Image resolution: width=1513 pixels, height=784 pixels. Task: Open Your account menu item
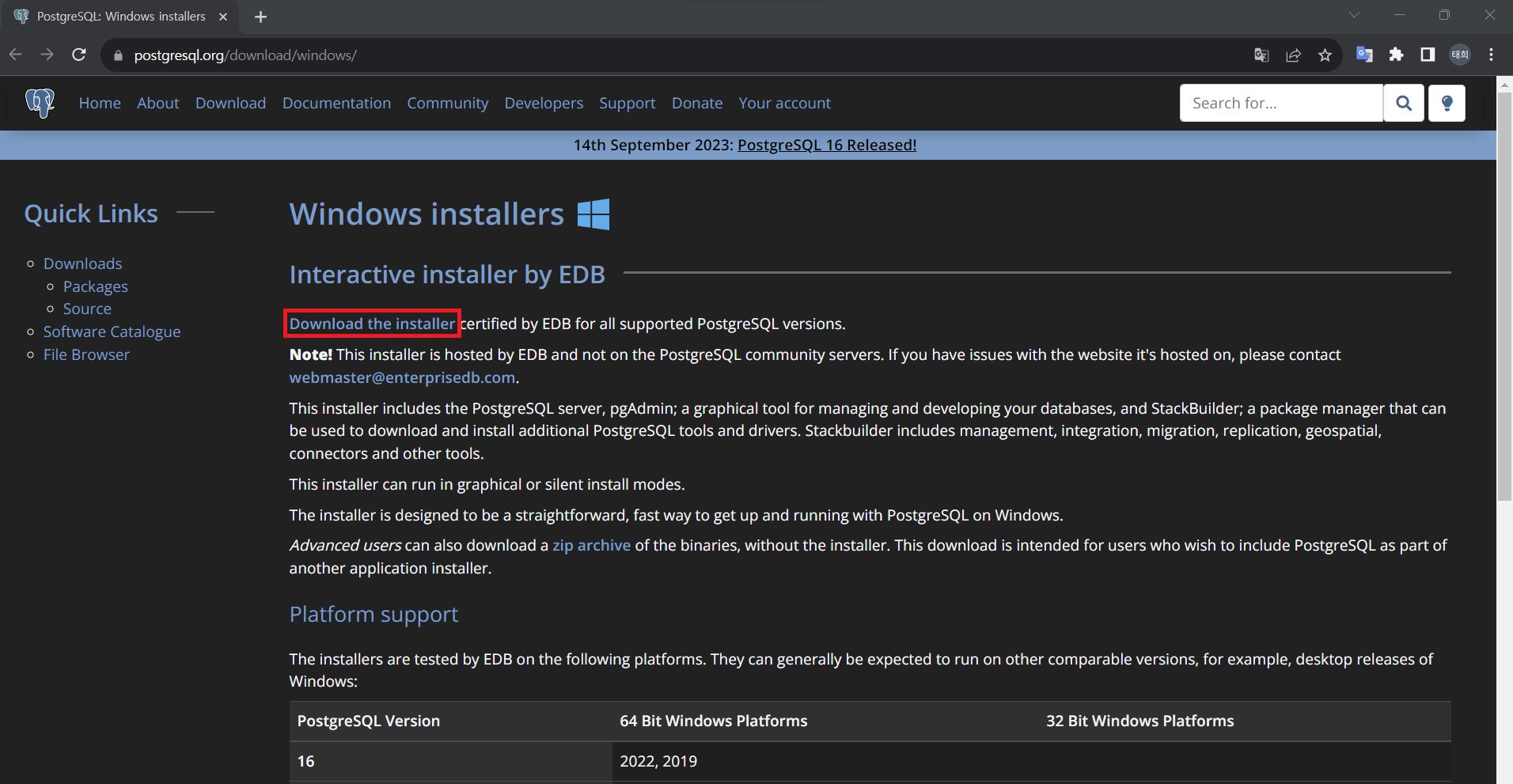pyautogui.click(x=784, y=103)
